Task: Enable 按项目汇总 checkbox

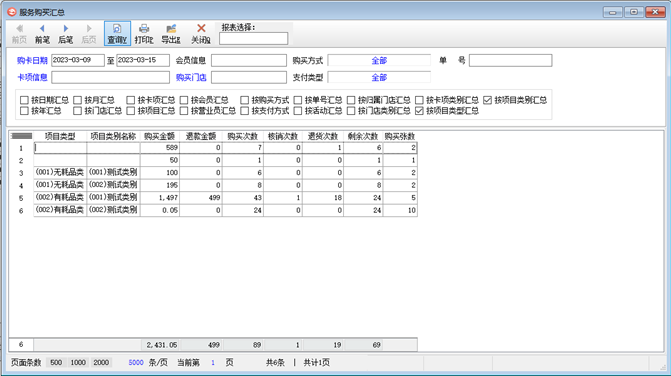Action: (x=131, y=111)
